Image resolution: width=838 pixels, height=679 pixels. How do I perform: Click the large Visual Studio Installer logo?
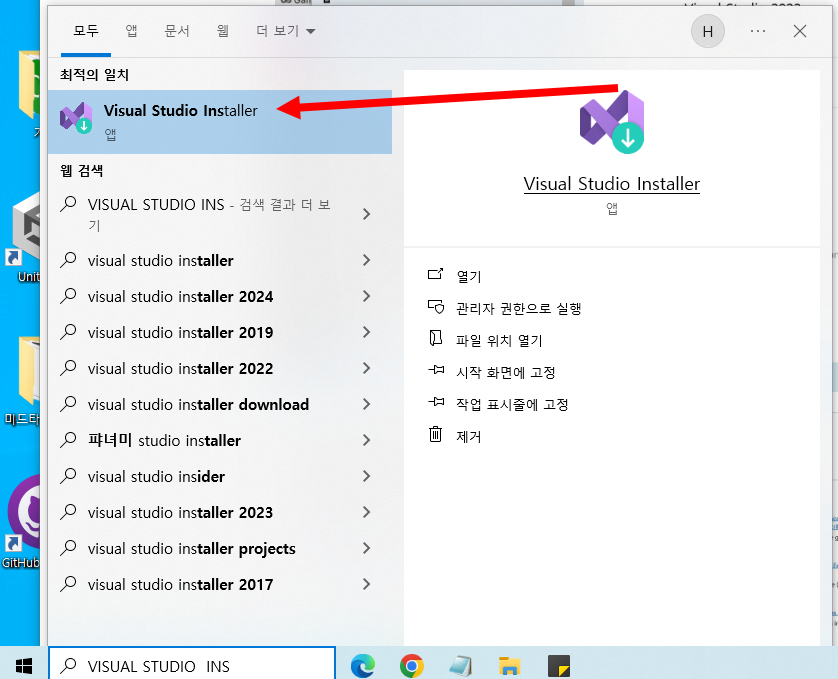612,122
